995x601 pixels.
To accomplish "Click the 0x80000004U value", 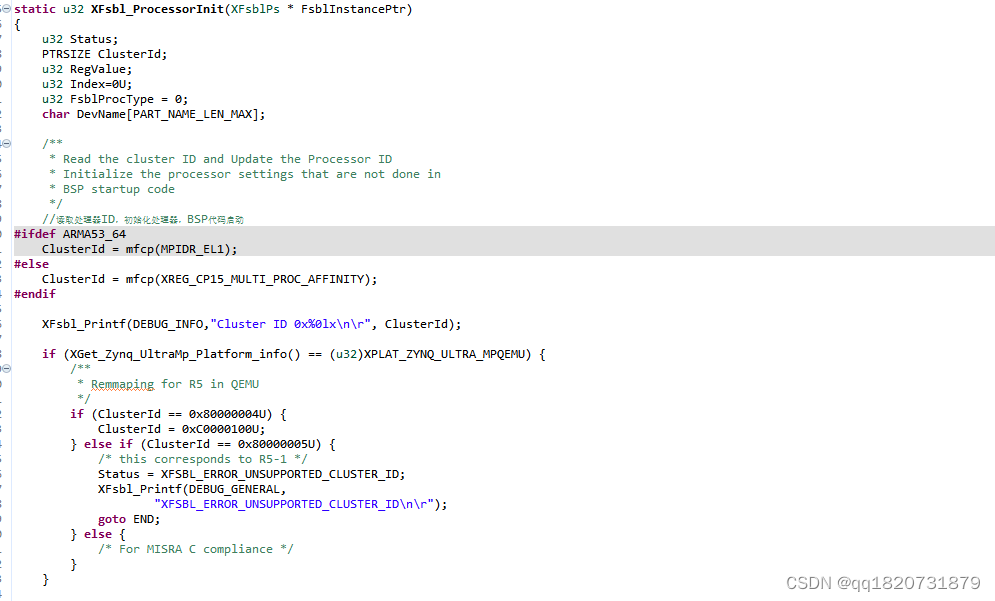I will [227, 414].
